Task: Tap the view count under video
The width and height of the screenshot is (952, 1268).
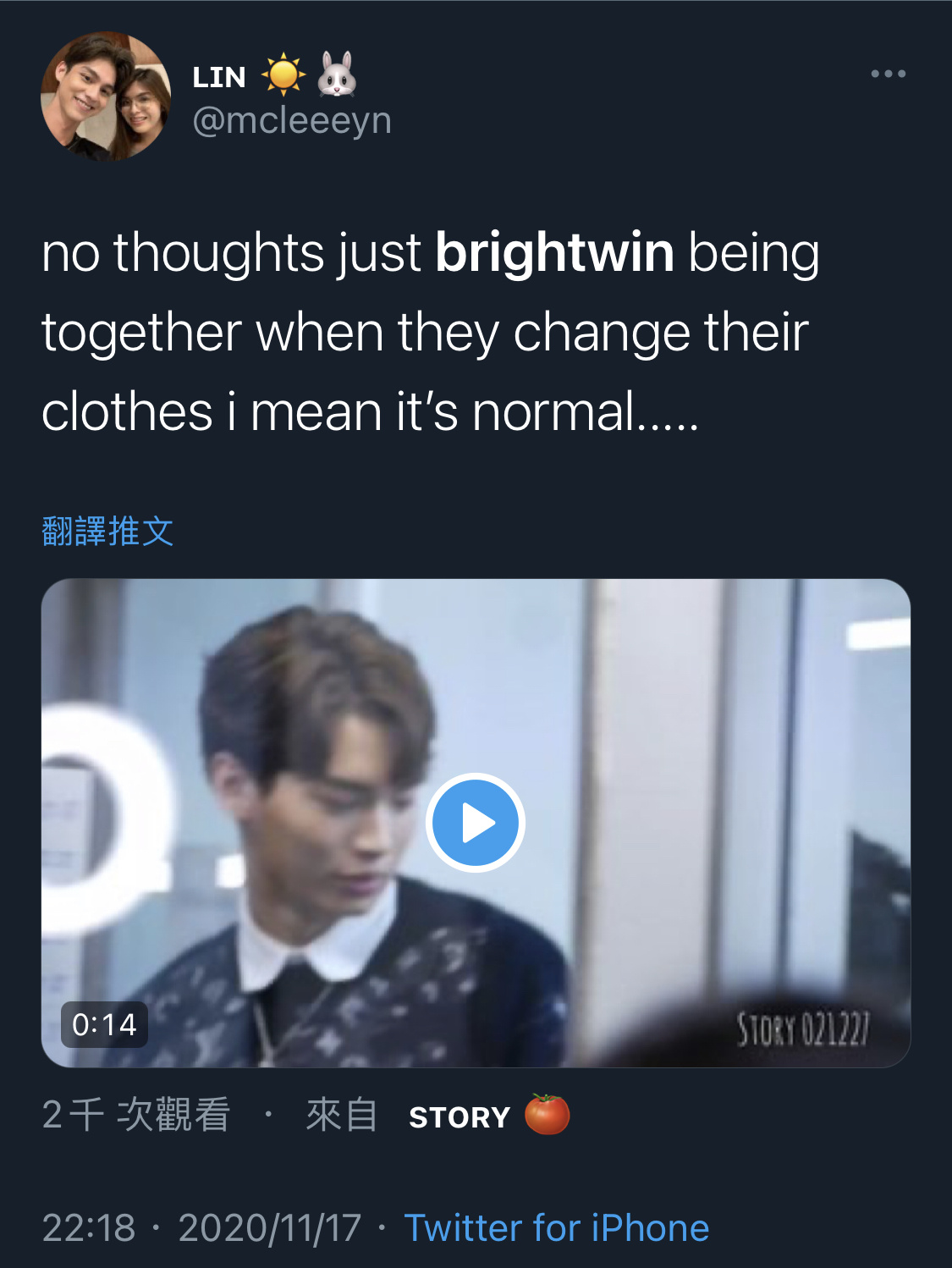Action: (x=135, y=1115)
